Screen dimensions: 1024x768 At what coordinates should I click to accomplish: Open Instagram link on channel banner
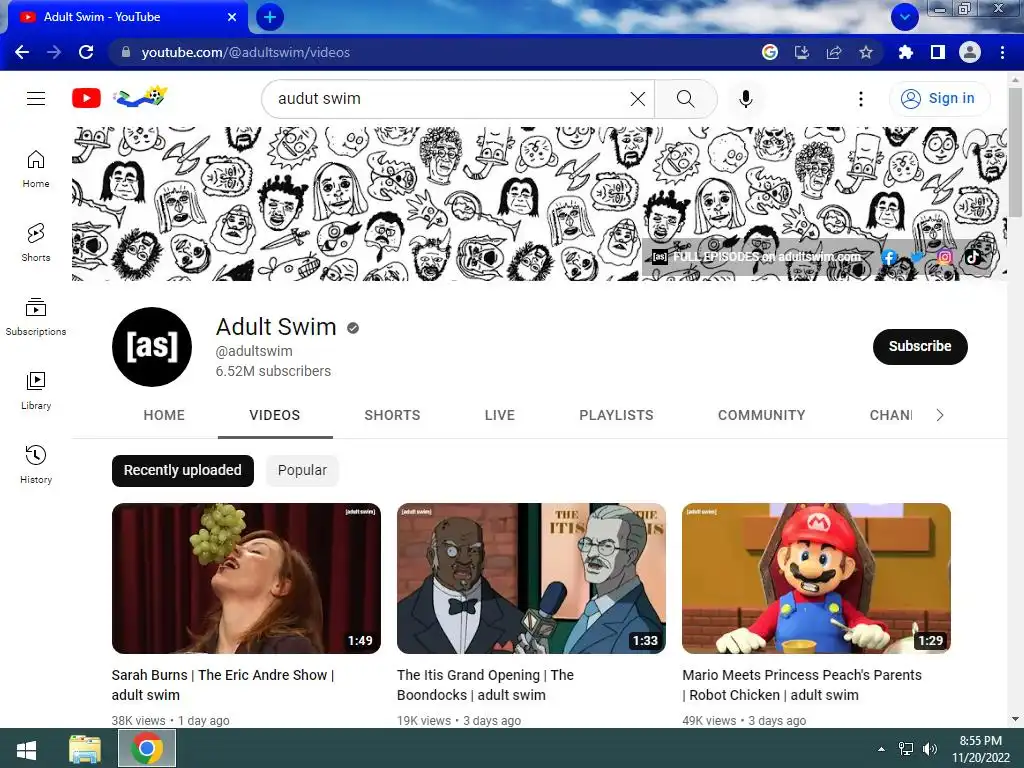[x=944, y=257]
